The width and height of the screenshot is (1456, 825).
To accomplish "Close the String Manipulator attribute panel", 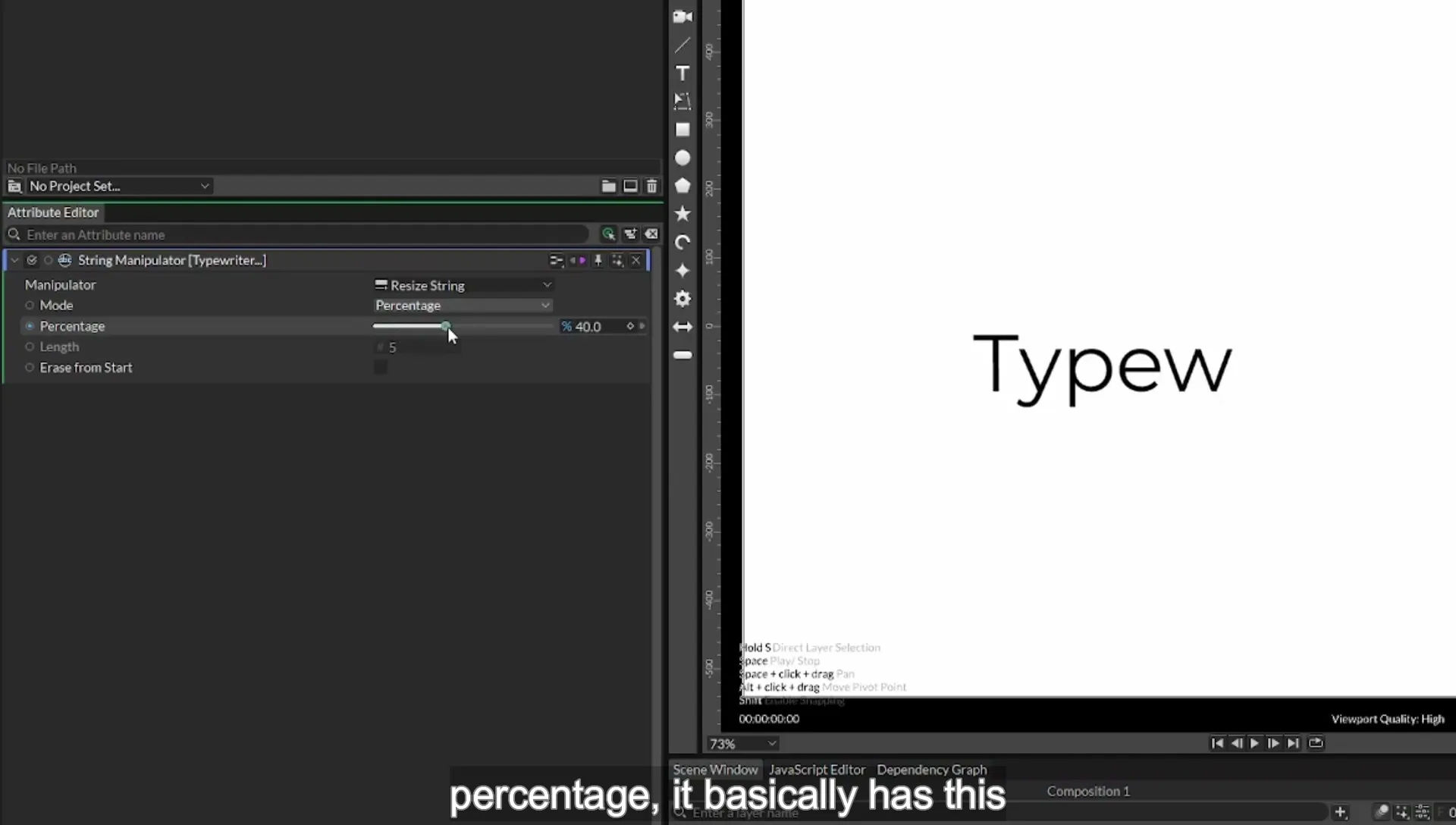I will coord(636,260).
